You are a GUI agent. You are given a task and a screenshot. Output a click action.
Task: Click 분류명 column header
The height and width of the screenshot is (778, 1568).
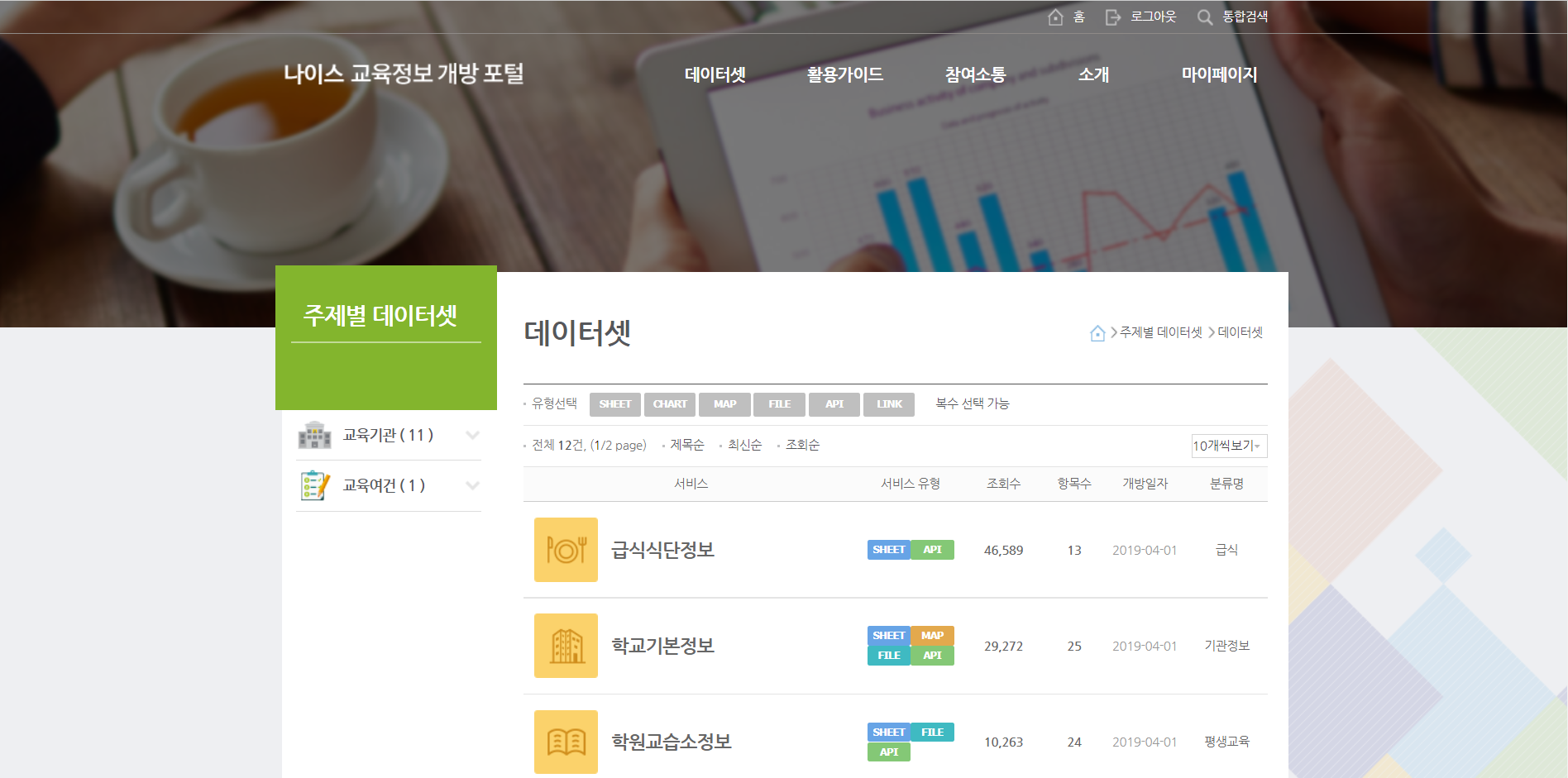[1226, 484]
